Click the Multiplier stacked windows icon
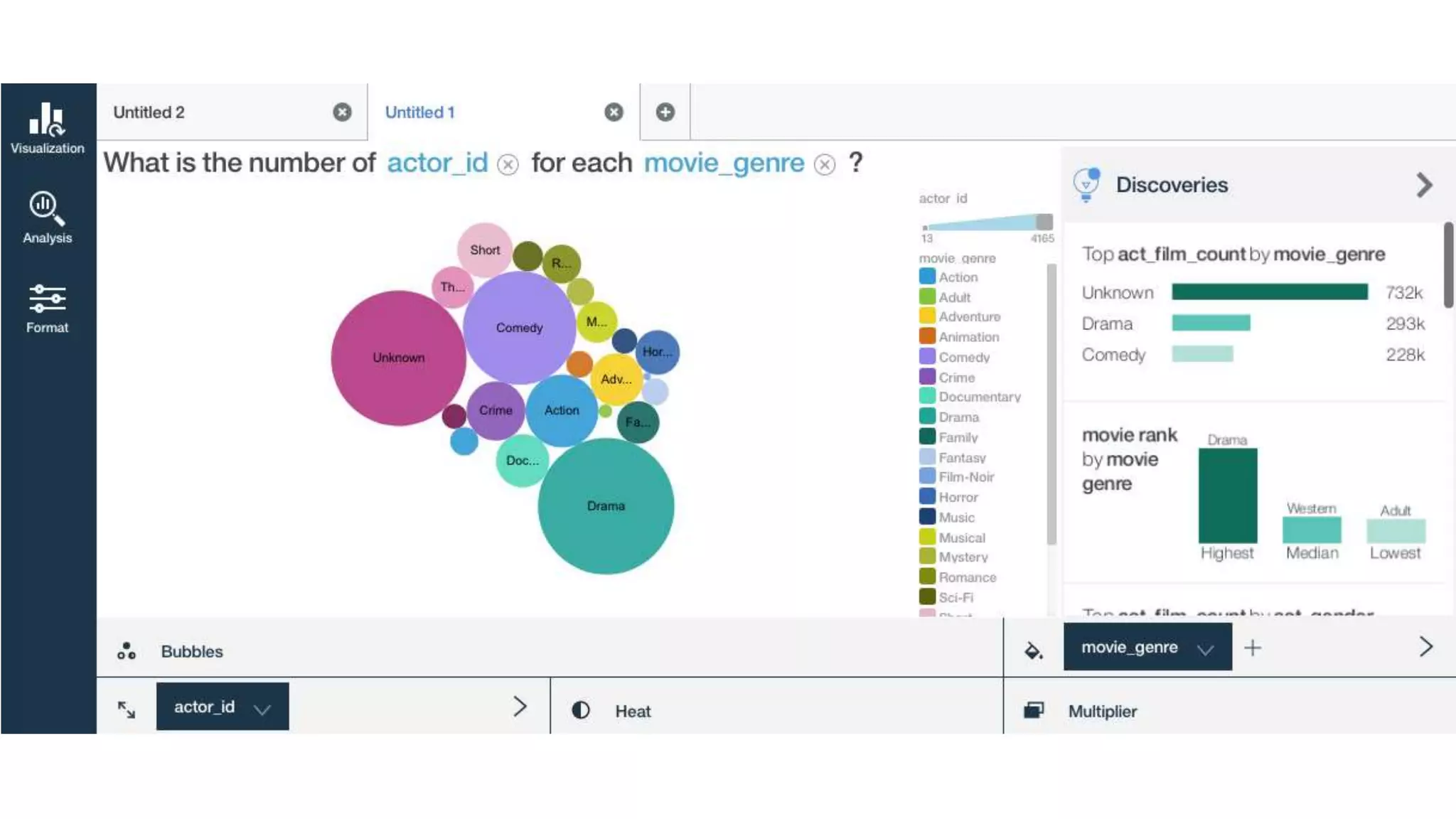Viewport: 1456px width, 819px height. pyautogui.click(x=1033, y=710)
